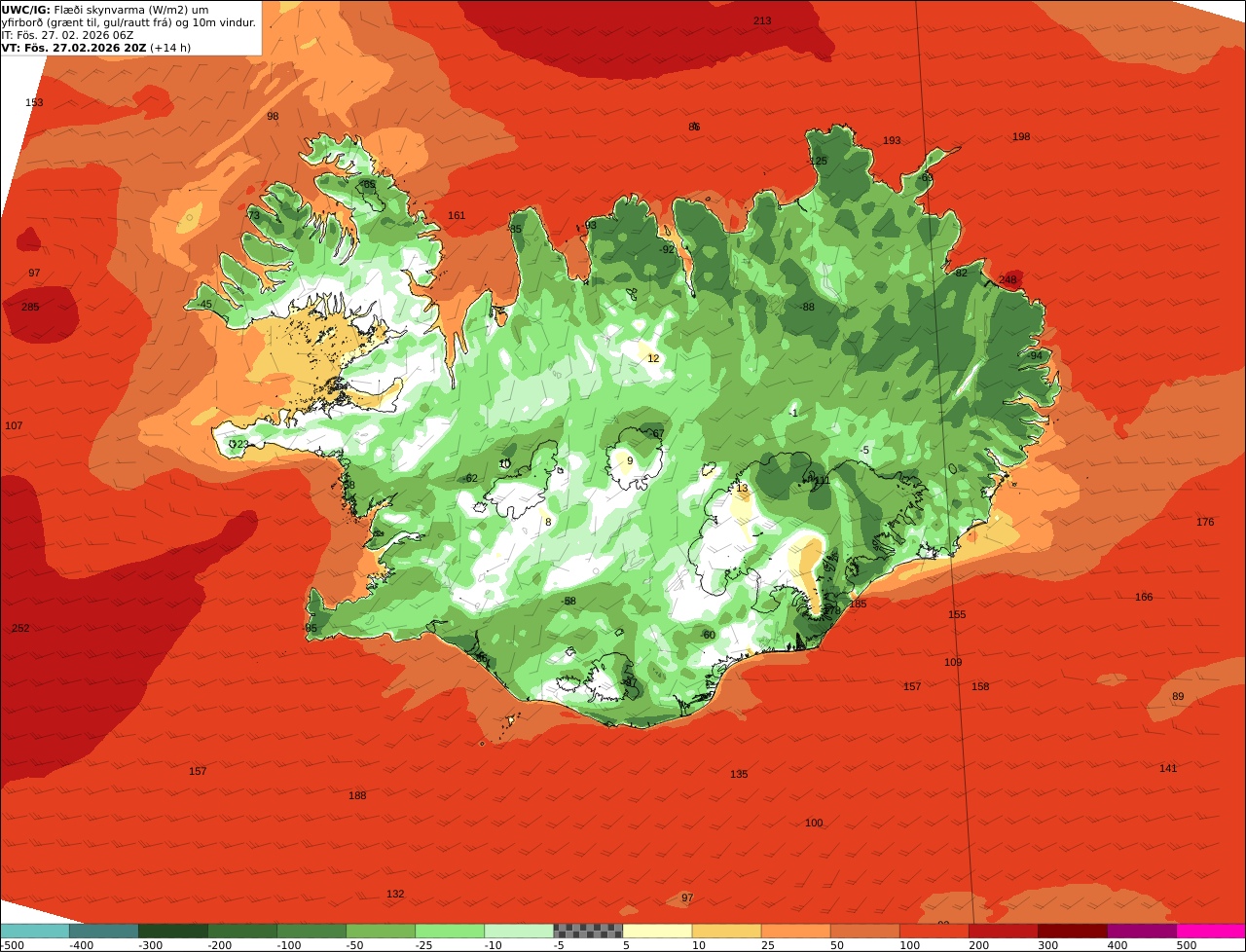The width and height of the screenshot is (1246, 952).
Task: Click the map value '188' in the southwest sea
Action: [x=357, y=795]
